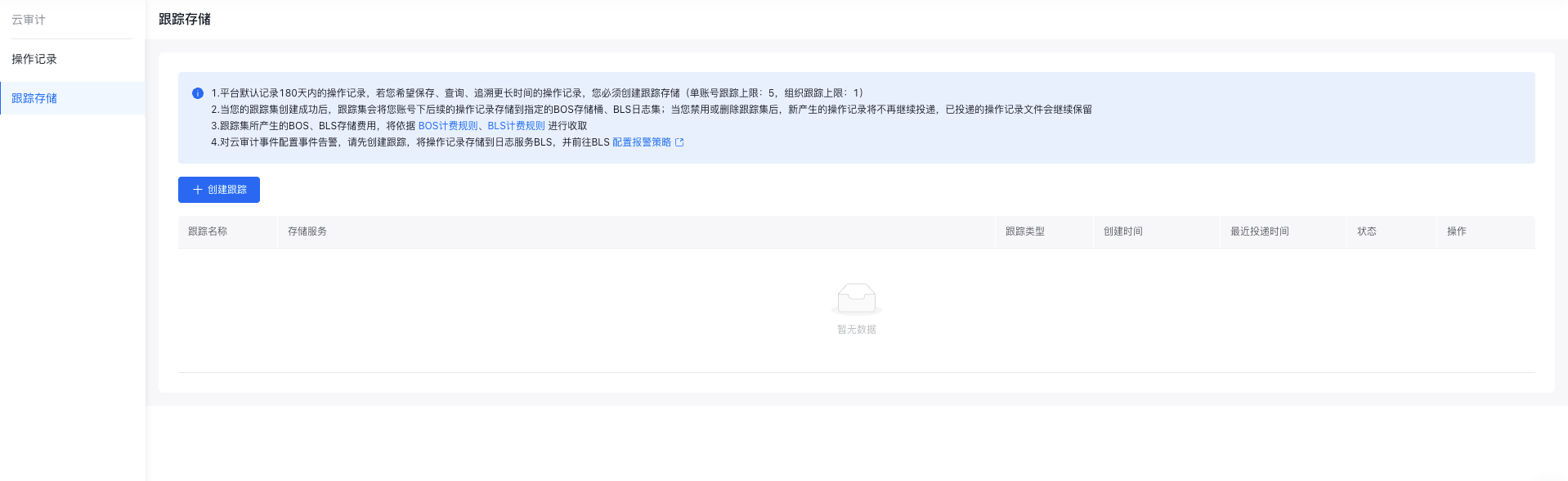Select 跟踪存储 in the sidebar menu
This screenshot has height=481, width=1568.
pyautogui.click(x=34, y=98)
